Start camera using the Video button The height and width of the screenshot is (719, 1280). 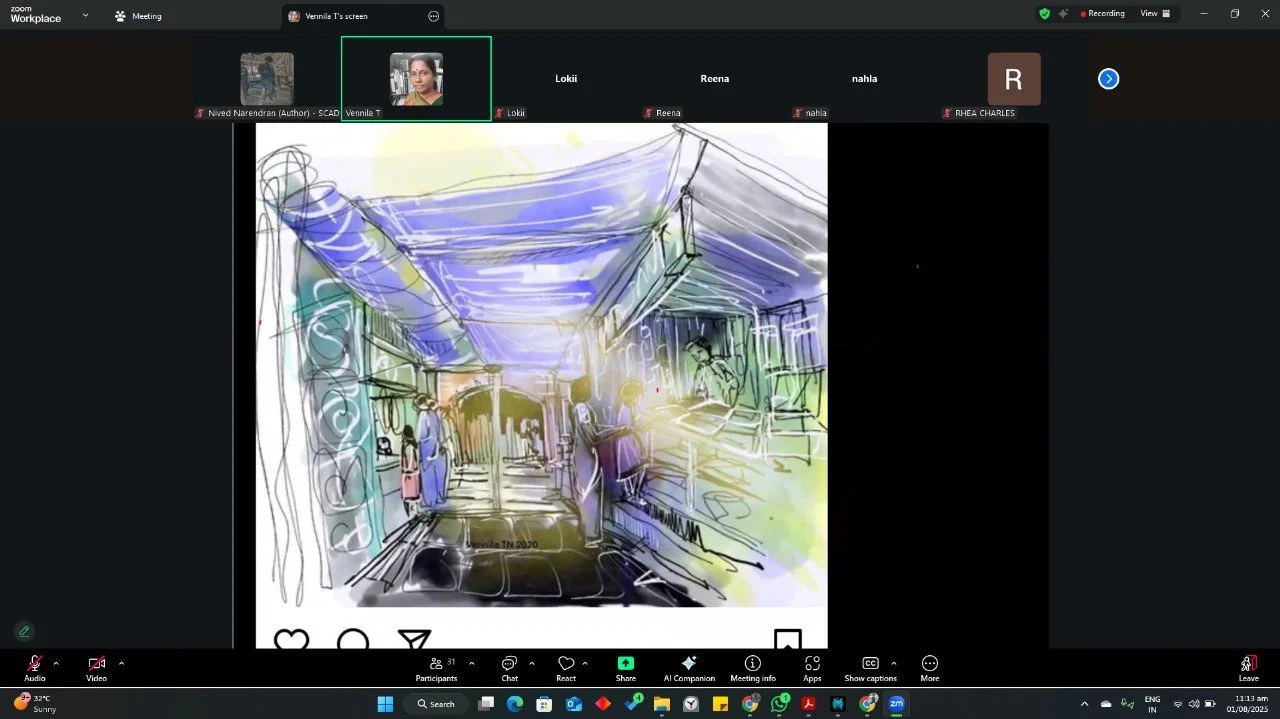(96, 669)
